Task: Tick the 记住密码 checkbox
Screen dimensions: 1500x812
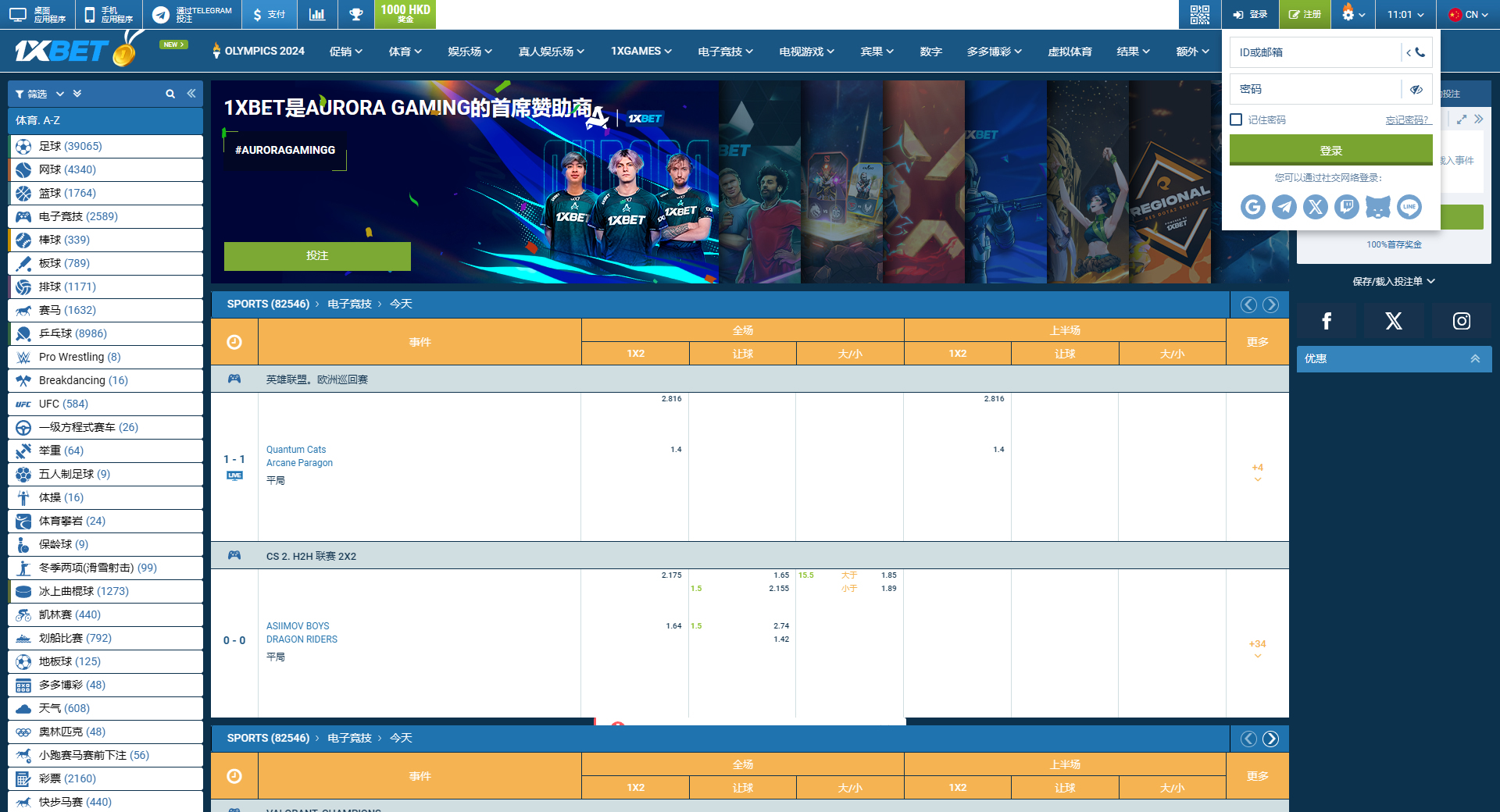Action: tap(1236, 119)
